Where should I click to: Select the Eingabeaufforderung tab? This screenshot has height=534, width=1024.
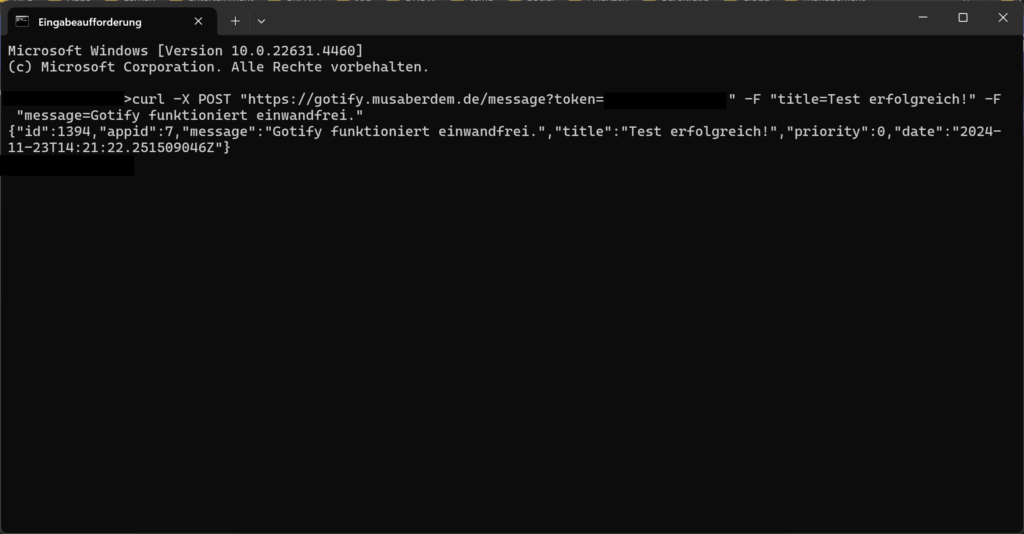click(x=95, y=21)
